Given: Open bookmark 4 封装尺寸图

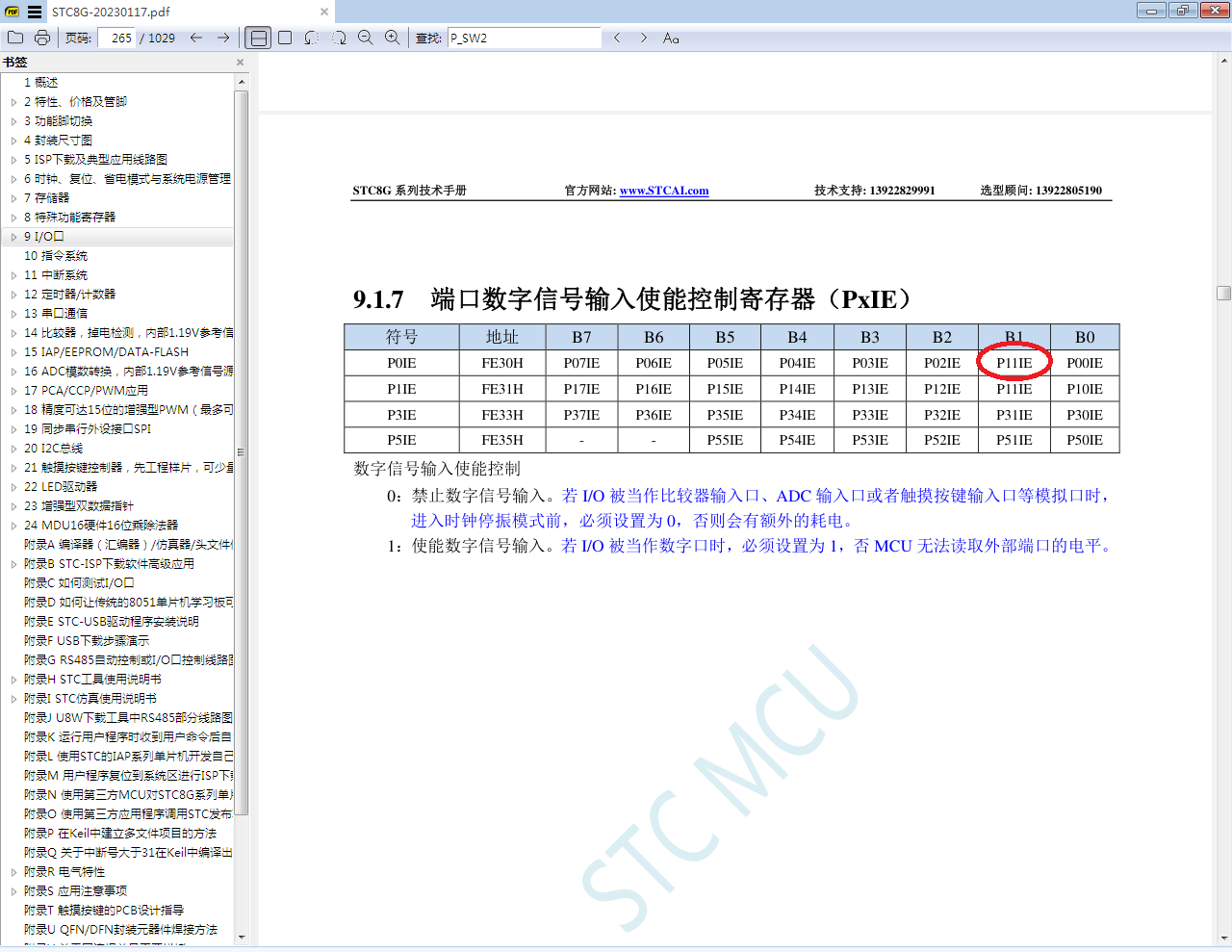Looking at the screenshot, I should [x=58, y=141].
